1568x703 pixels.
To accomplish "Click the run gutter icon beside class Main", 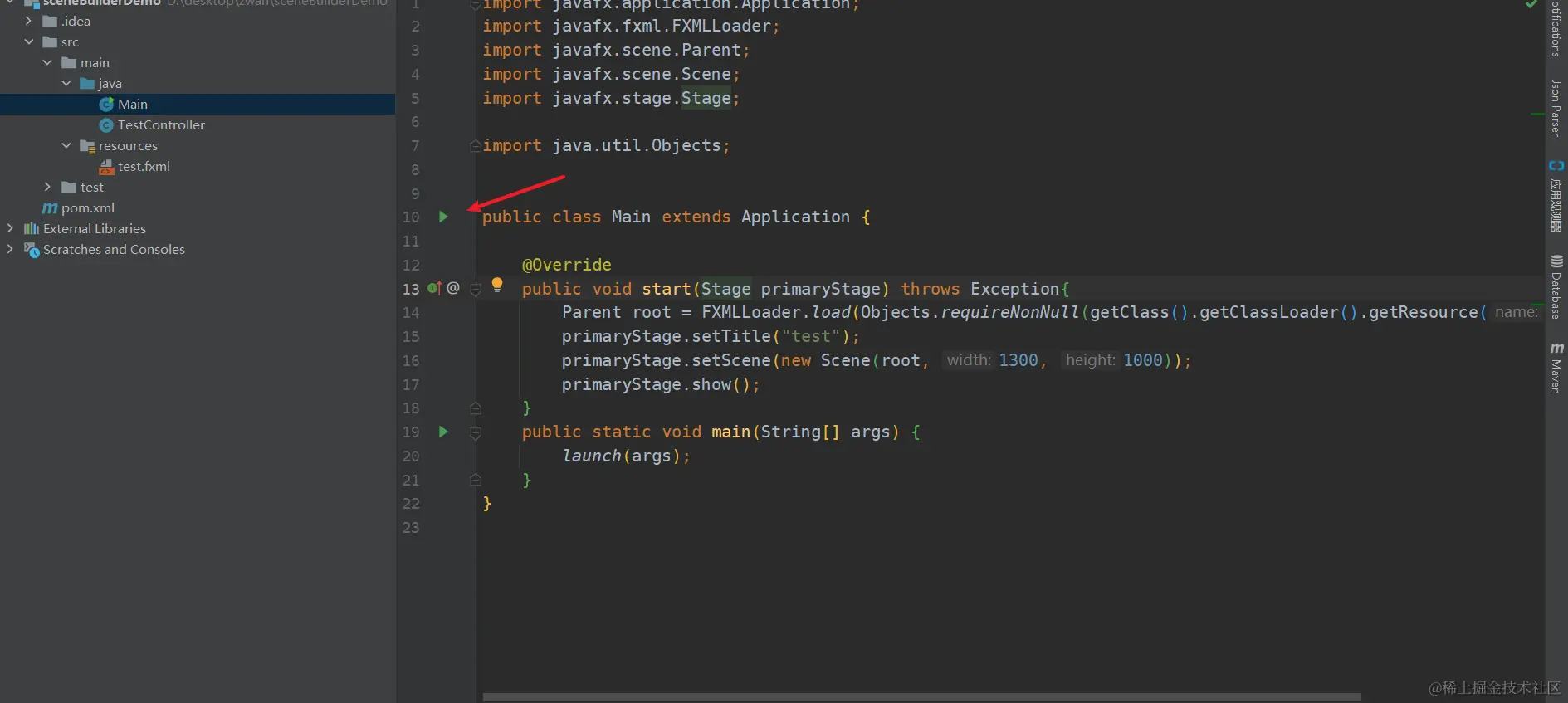I will click(x=443, y=217).
